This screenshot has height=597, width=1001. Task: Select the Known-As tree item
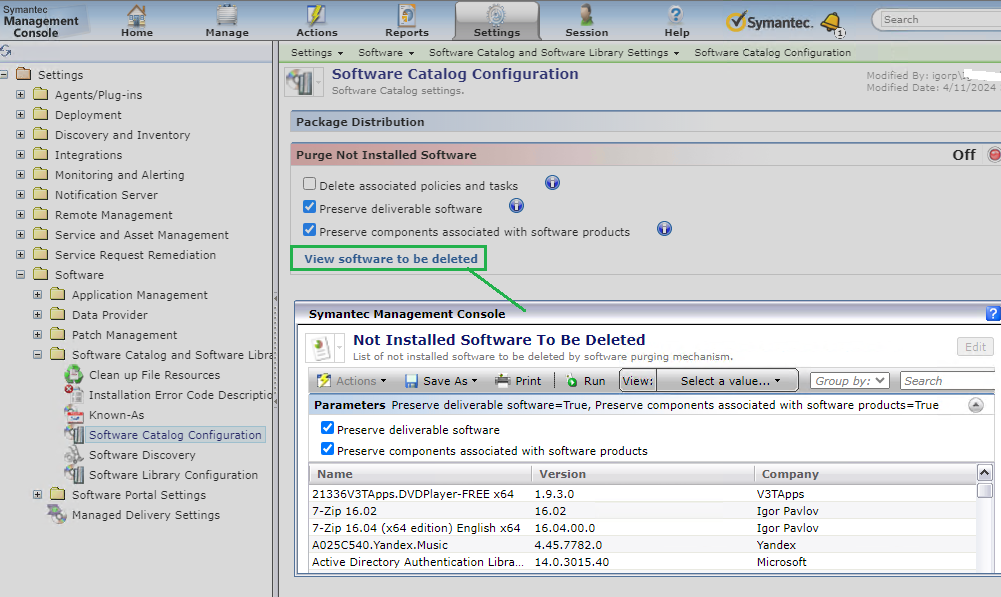[116, 415]
